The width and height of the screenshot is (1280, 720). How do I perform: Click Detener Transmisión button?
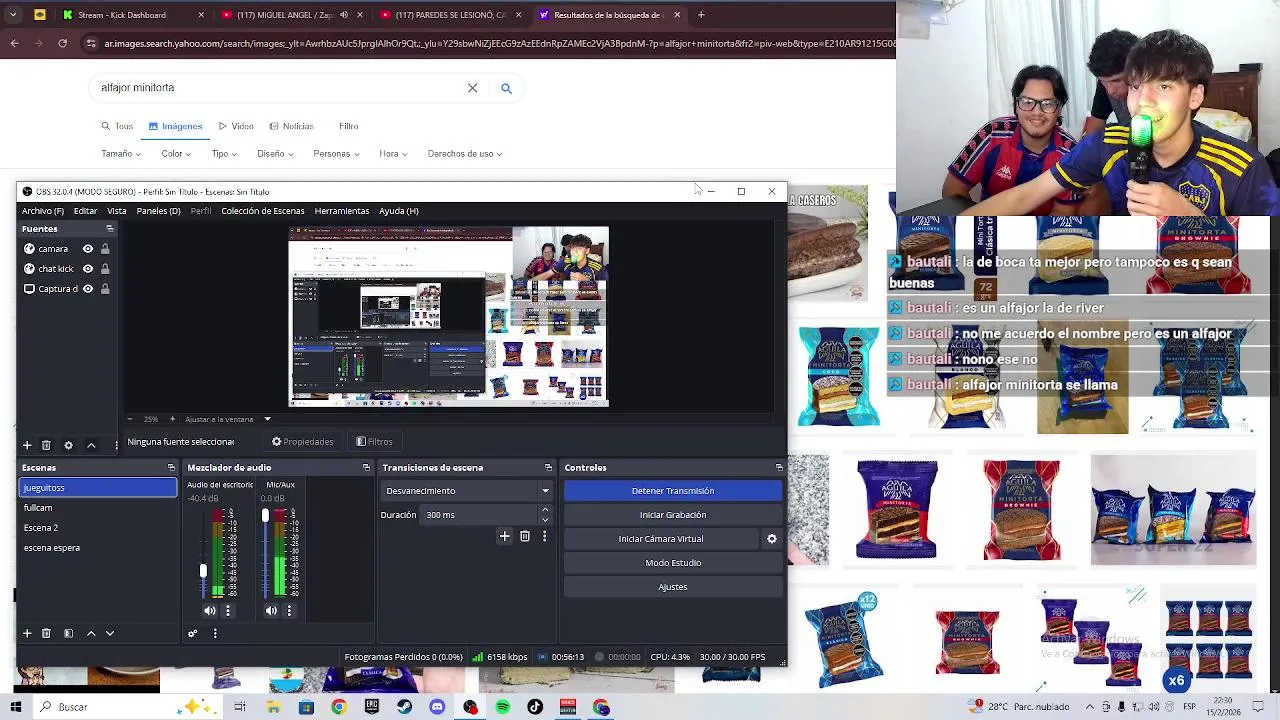(673, 491)
